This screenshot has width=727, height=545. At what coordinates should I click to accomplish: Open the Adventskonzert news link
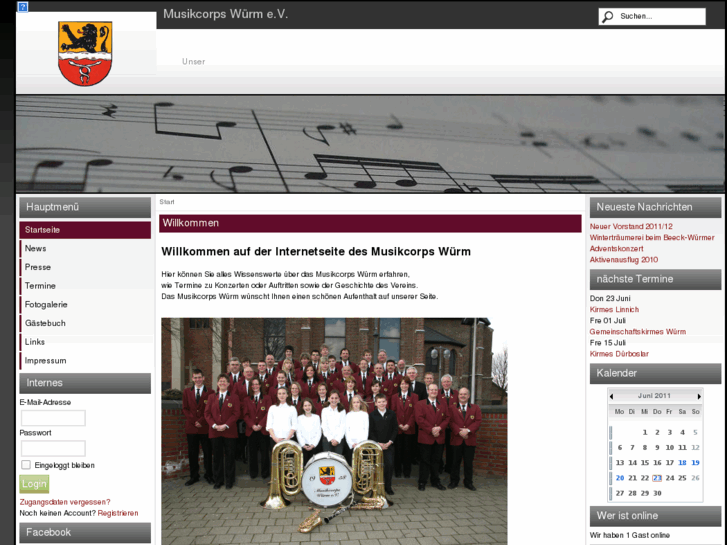point(617,249)
